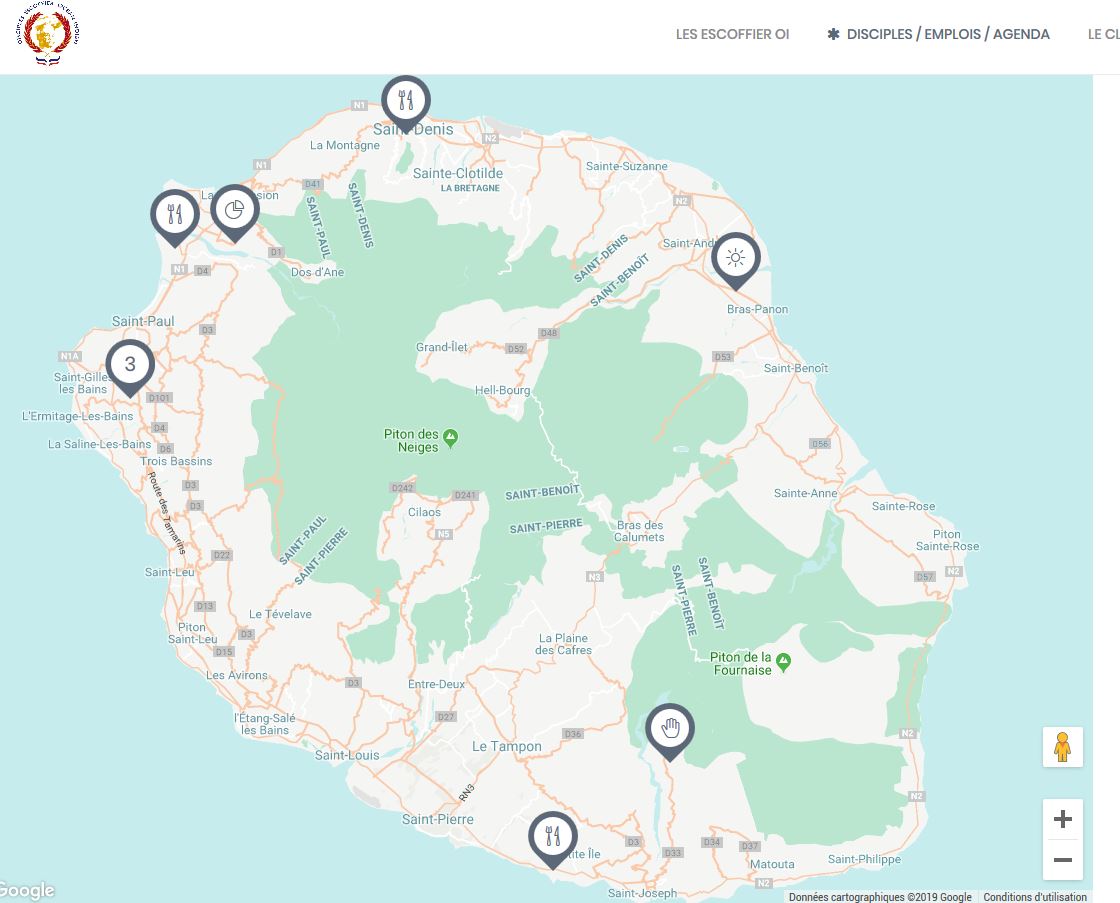The image size is (1120, 903).
Task: Click the Les Avirons label
Action: [x=236, y=676]
